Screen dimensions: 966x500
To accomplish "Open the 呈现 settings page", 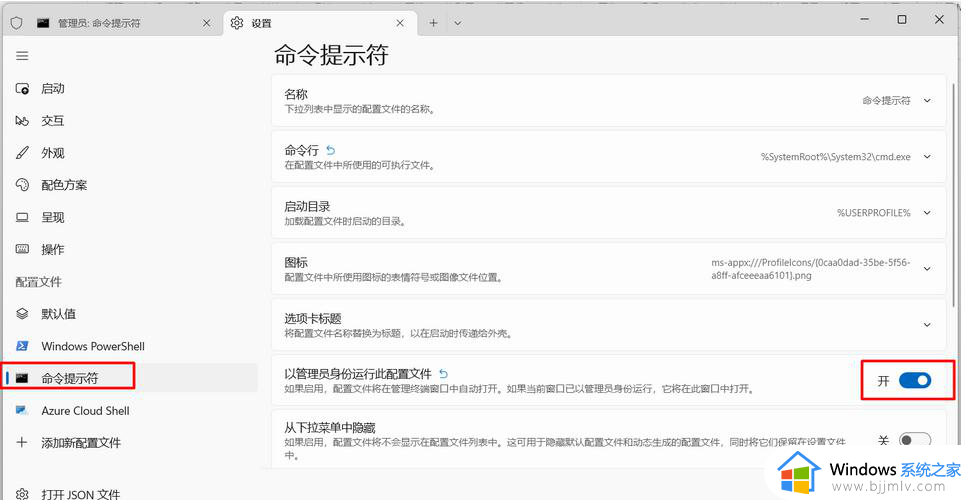I will [x=131, y=217].
